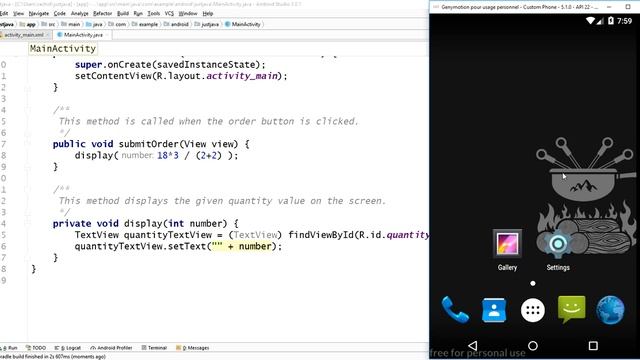Image resolution: width=640 pixels, height=360 pixels.
Task: Click the findViewById call in code
Action: (x=321, y=235)
